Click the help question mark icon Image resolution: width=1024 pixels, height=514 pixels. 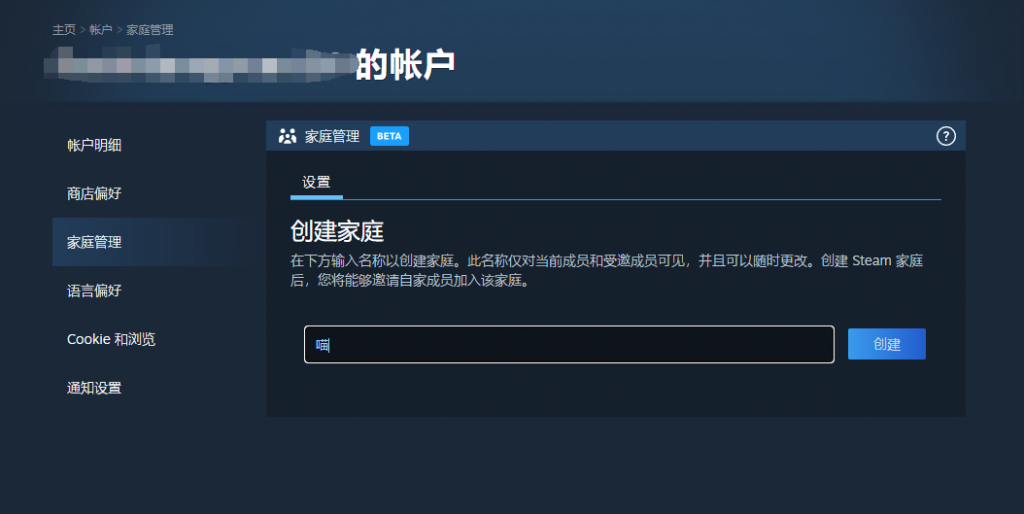(x=946, y=136)
